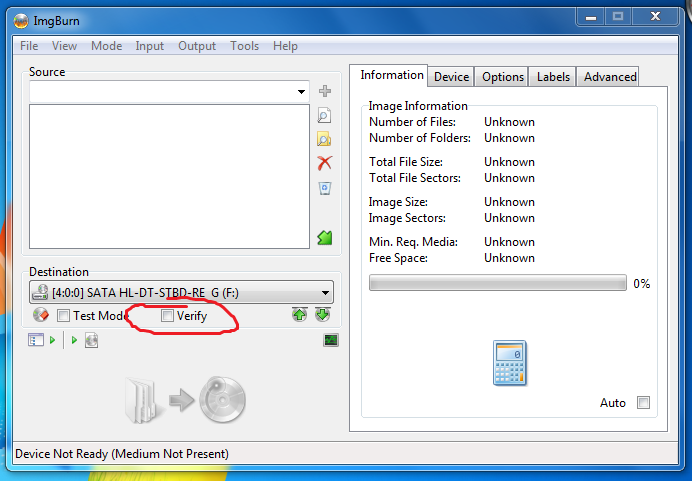Click the red X remove item icon
The height and width of the screenshot is (481, 692).
point(325,163)
